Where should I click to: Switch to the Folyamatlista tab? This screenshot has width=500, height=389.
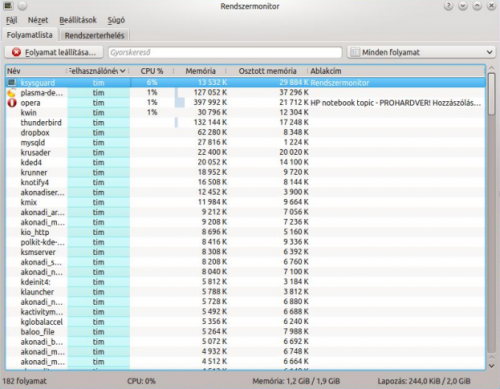pyautogui.click(x=30, y=35)
